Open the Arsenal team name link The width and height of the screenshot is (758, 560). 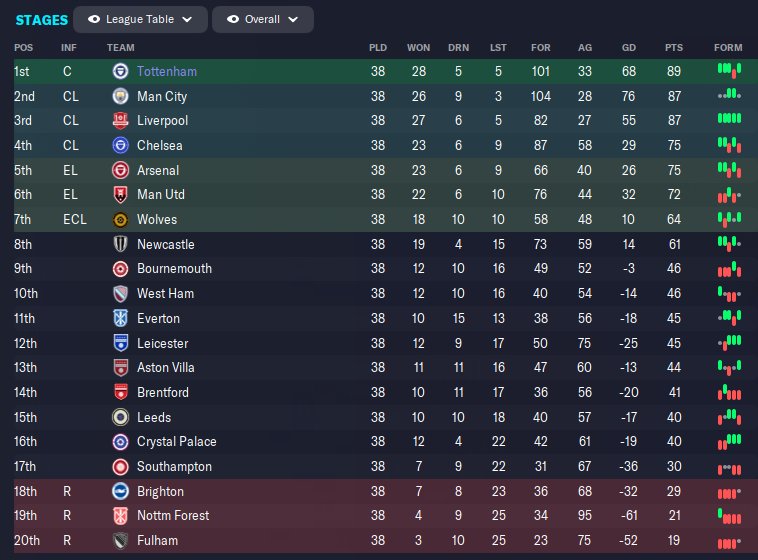pyautogui.click(x=158, y=170)
